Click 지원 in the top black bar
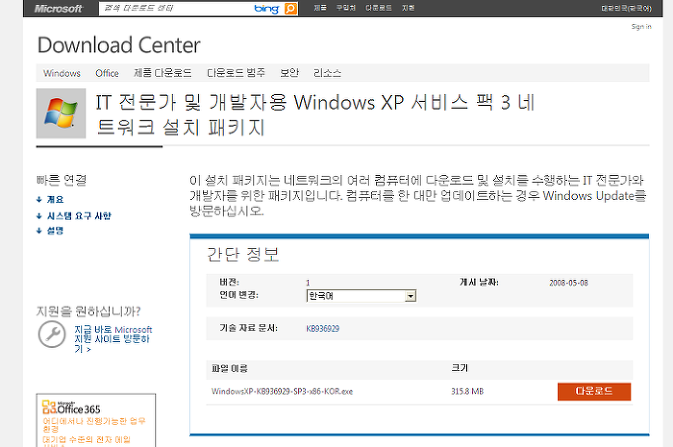Image resolution: width=673 pixels, height=447 pixels. click(408, 8)
